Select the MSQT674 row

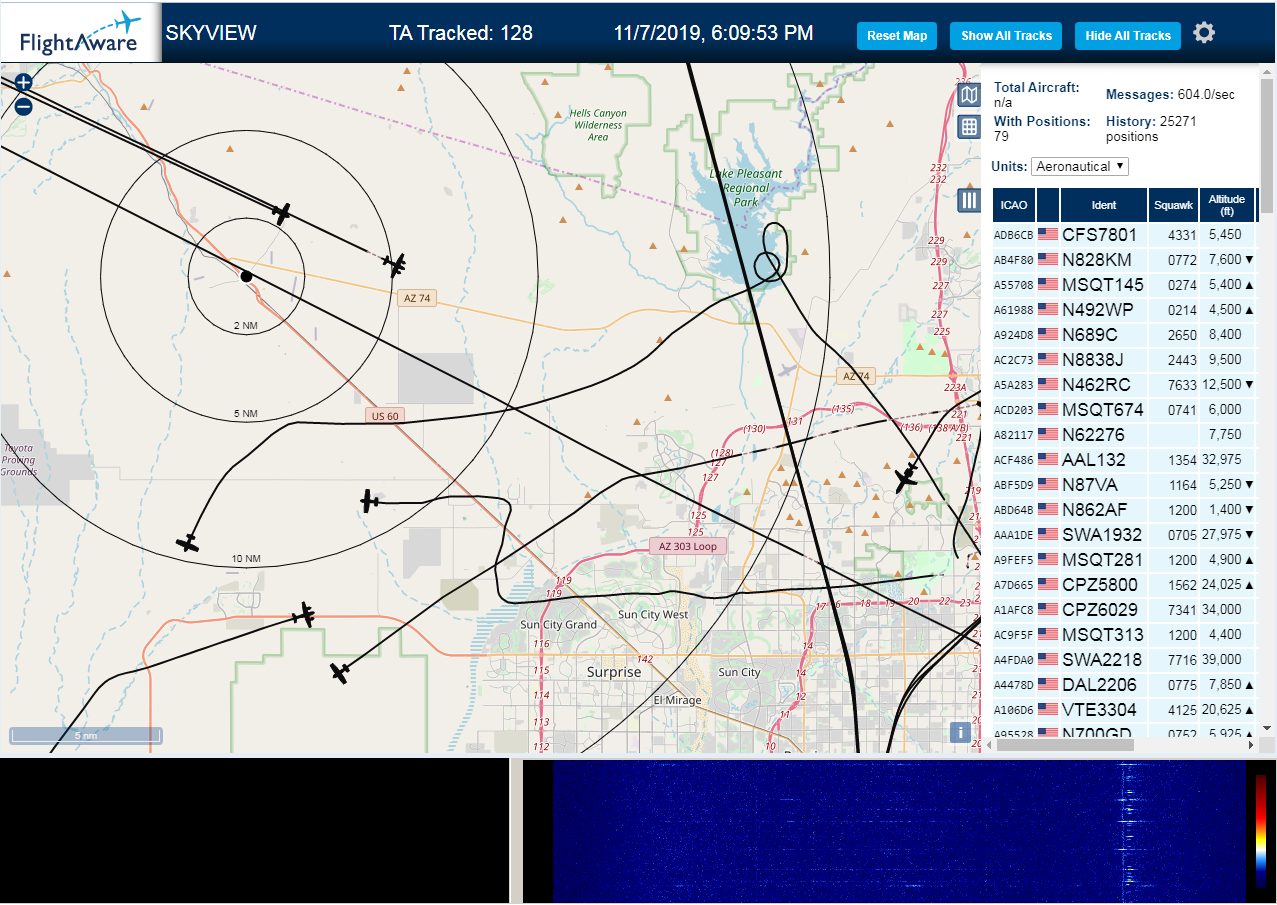tap(1125, 410)
